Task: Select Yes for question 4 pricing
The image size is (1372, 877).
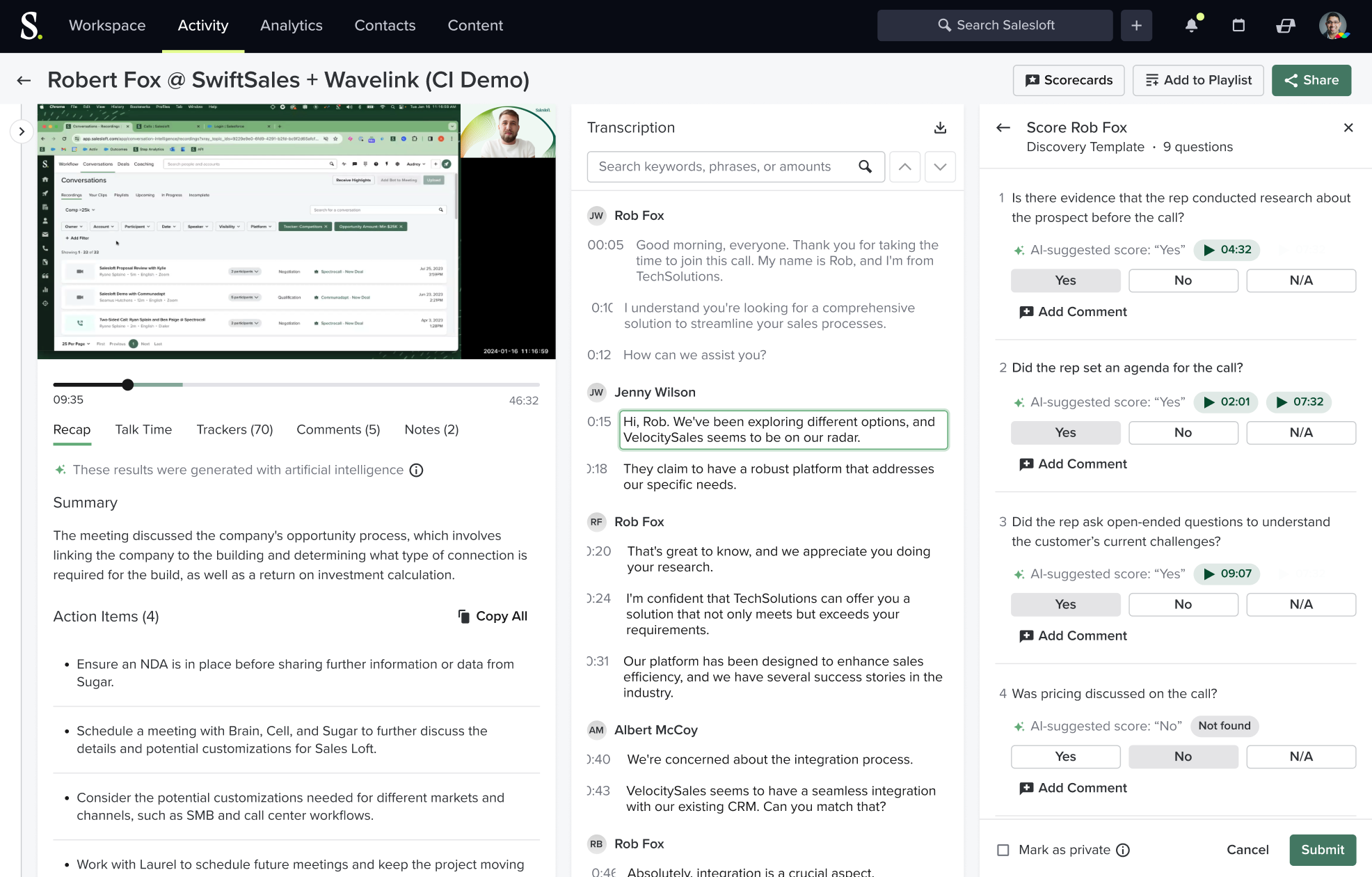Action: click(1065, 757)
